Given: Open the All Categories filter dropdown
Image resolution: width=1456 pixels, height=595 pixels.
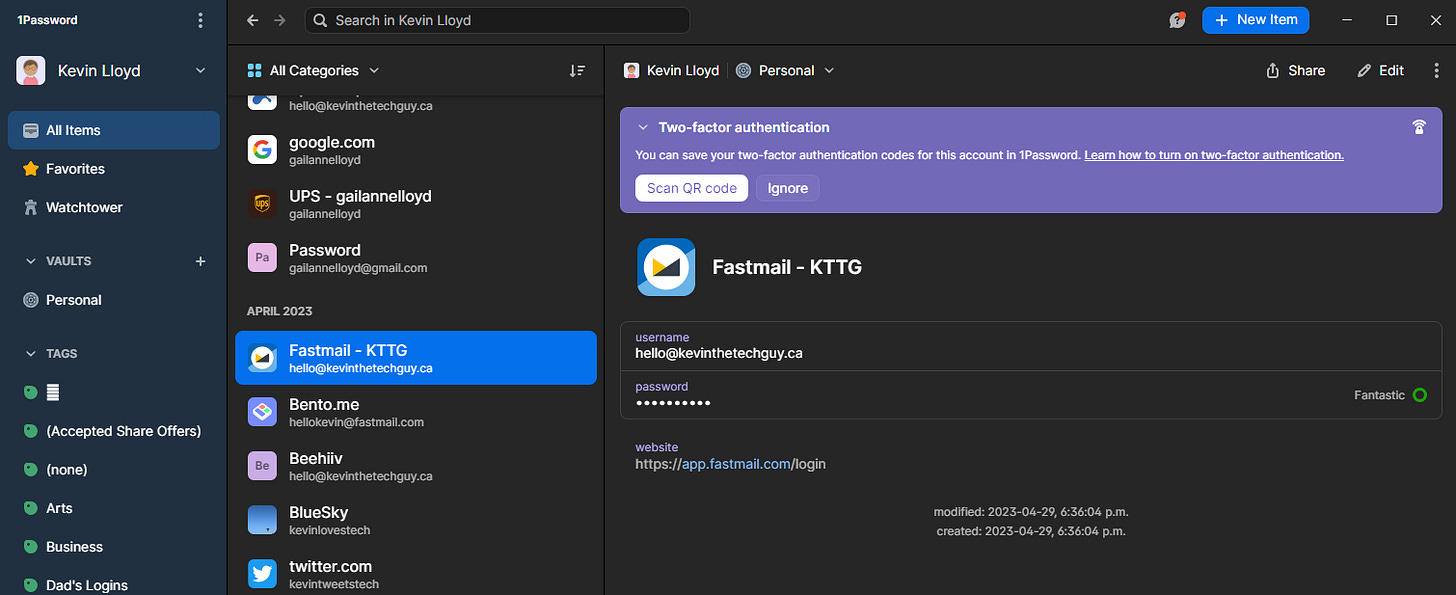Looking at the screenshot, I should [313, 70].
